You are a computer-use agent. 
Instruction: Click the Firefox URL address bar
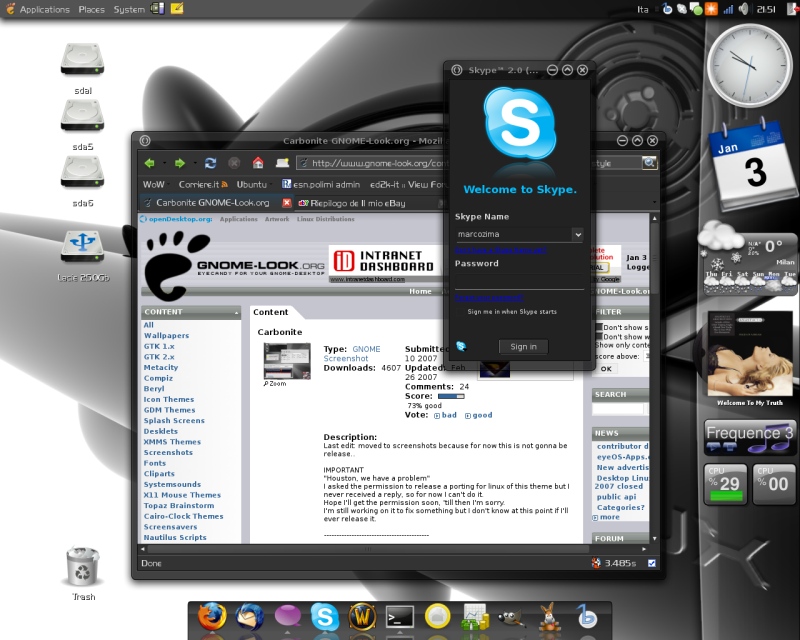click(372, 163)
